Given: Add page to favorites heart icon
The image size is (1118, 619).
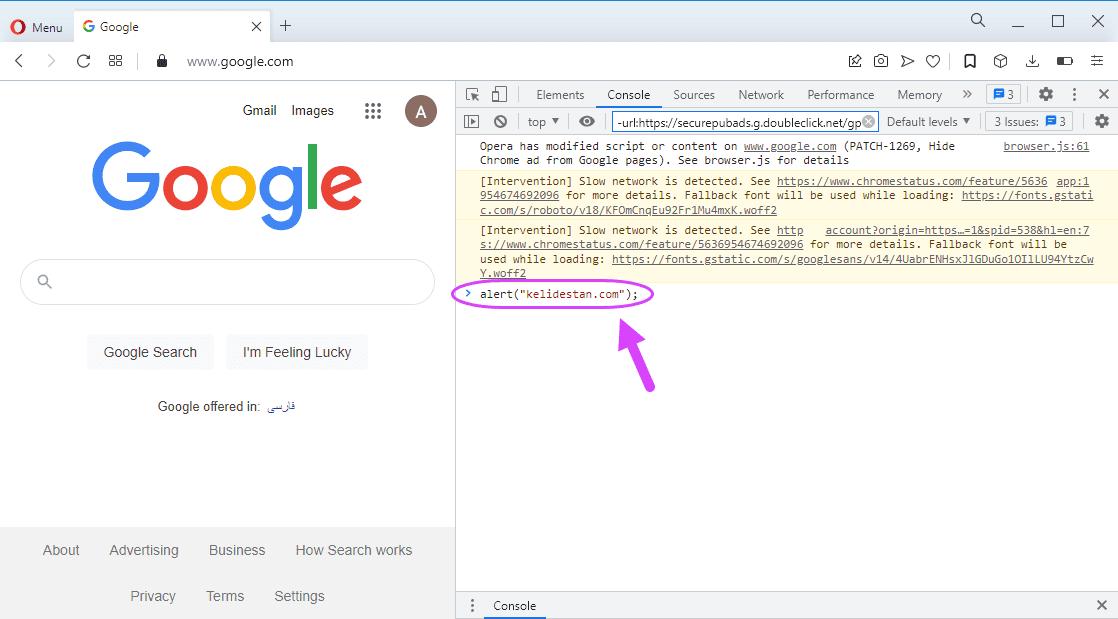Looking at the screenshot, I should [933, 61].
